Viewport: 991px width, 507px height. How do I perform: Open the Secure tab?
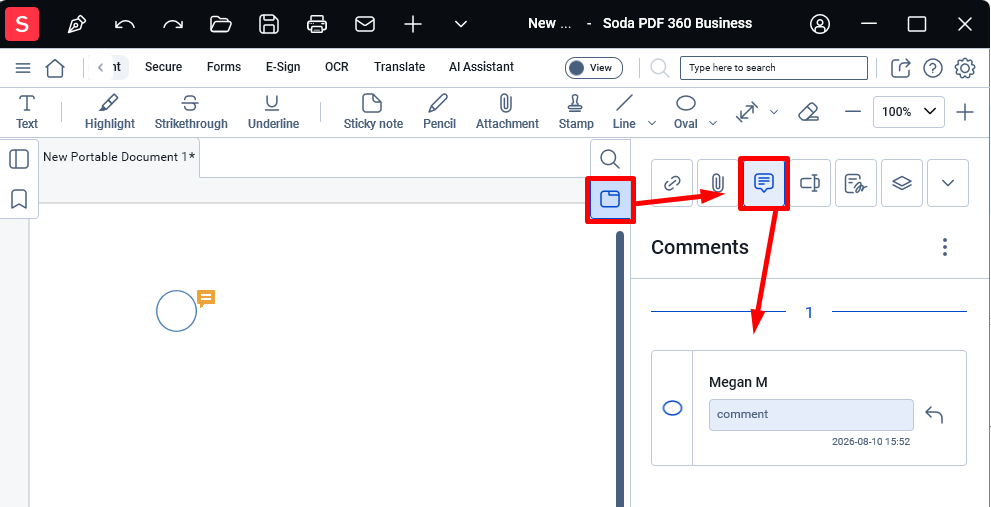(x=163, y=67)
